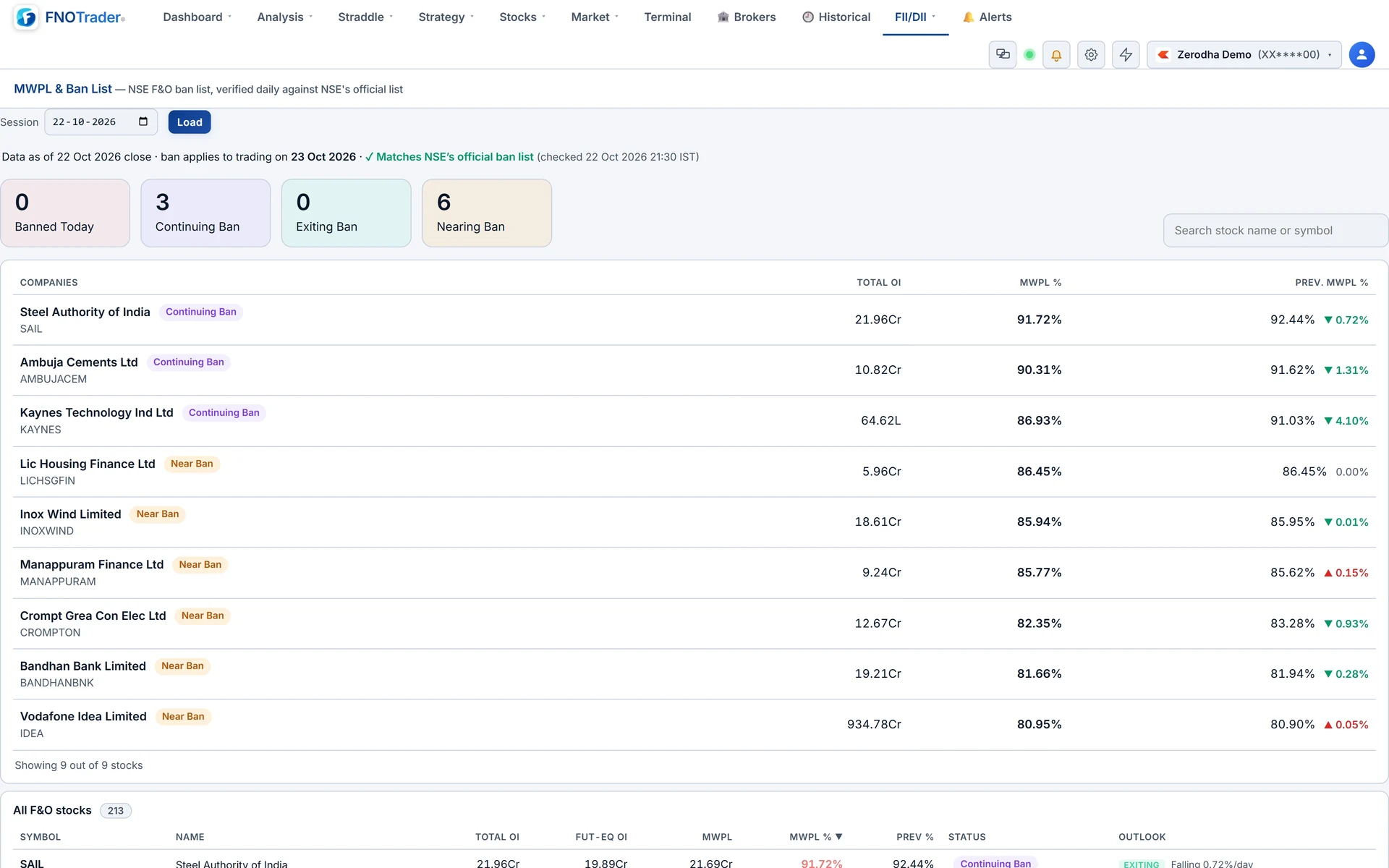Select the FII/DII tab

click(915, 17)
